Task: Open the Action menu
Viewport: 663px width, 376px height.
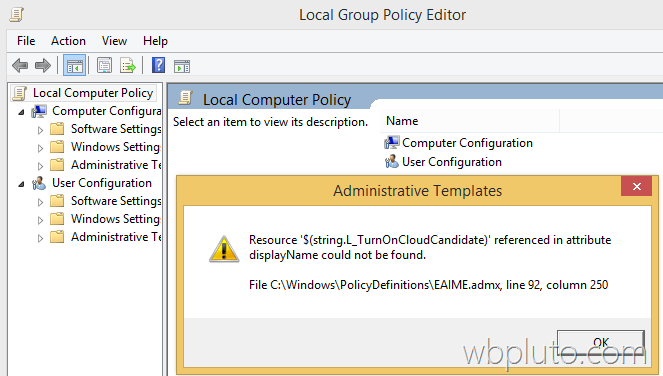Action: click(x=68, y=41)
